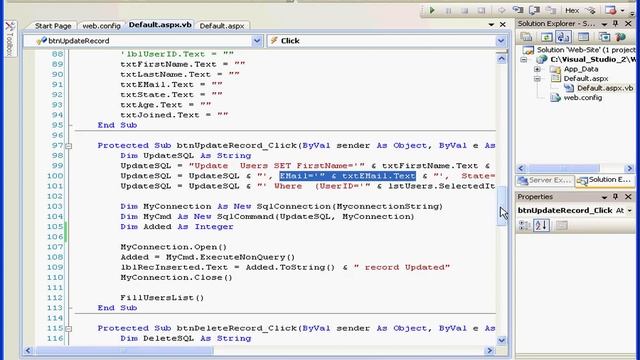Screen dimensions: 640x360
Task: Click Solution Explorer horizontal scroll left arrow
Action: pos(521,168)
